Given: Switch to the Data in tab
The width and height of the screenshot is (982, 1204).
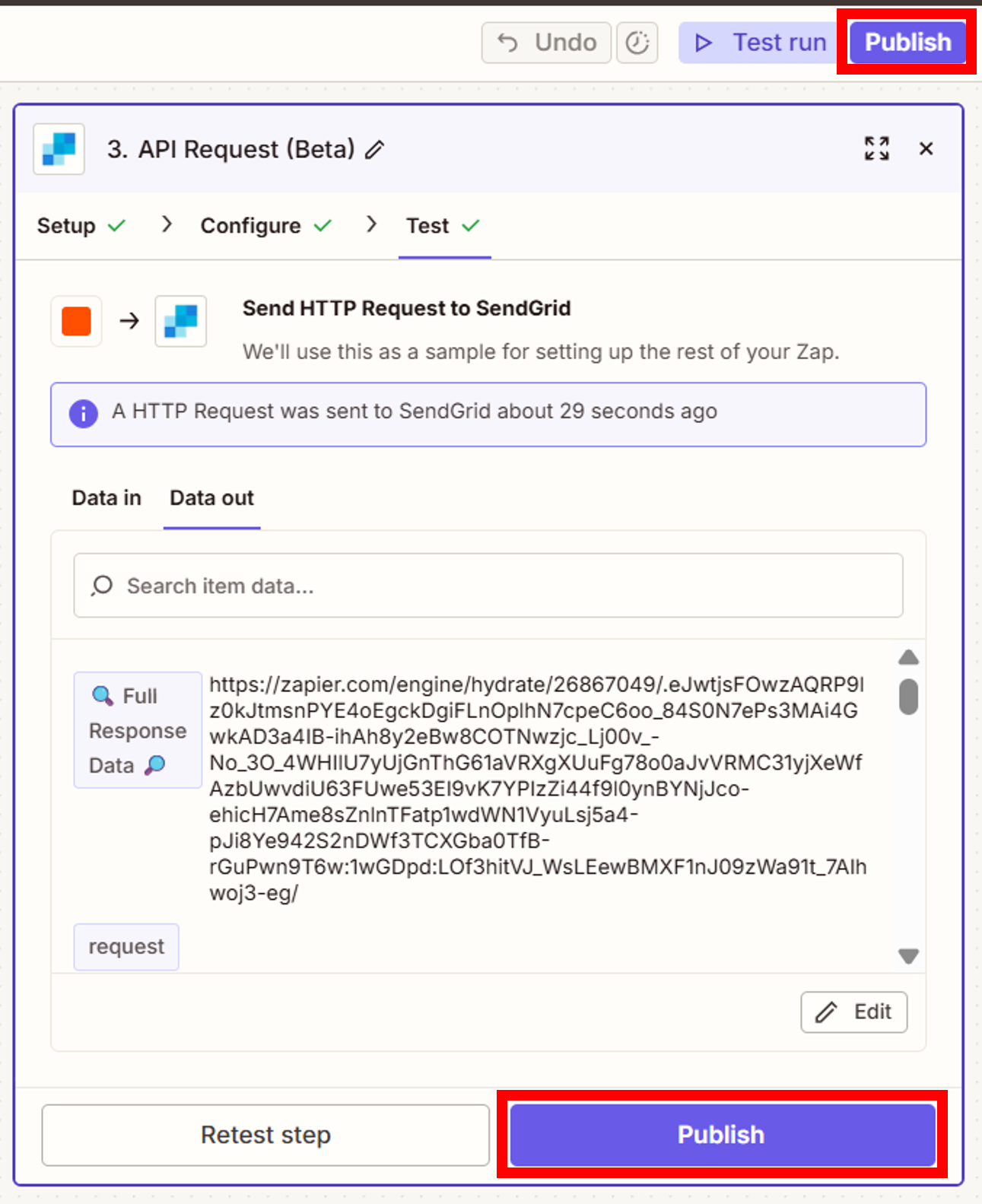Looking at the screenshot, I should pyautogui.click(x=106, y=498).
